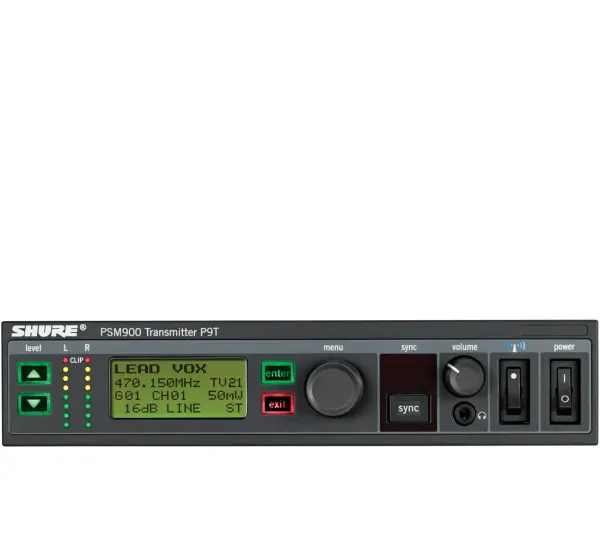The width and height of the screenshot is (600, 545).
Task: Click the left channel LED meter
Action: [66, 394]
